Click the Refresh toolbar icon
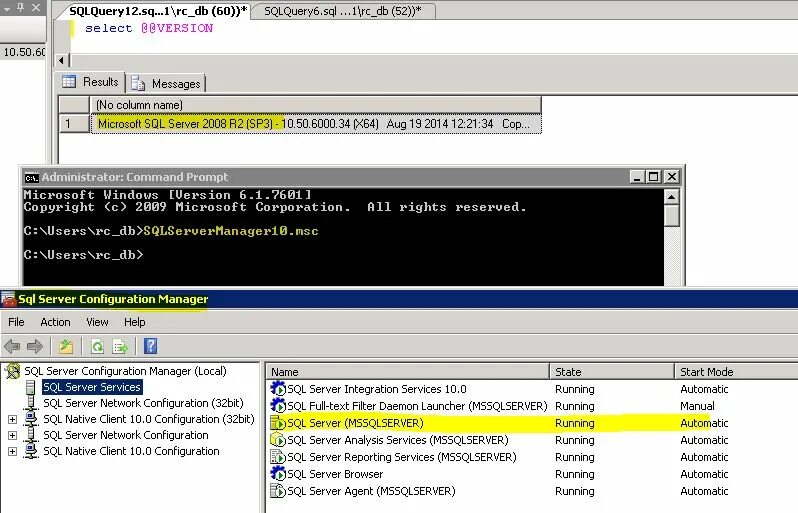The width and height of the screenshot is (798, 513). [97, 347]
